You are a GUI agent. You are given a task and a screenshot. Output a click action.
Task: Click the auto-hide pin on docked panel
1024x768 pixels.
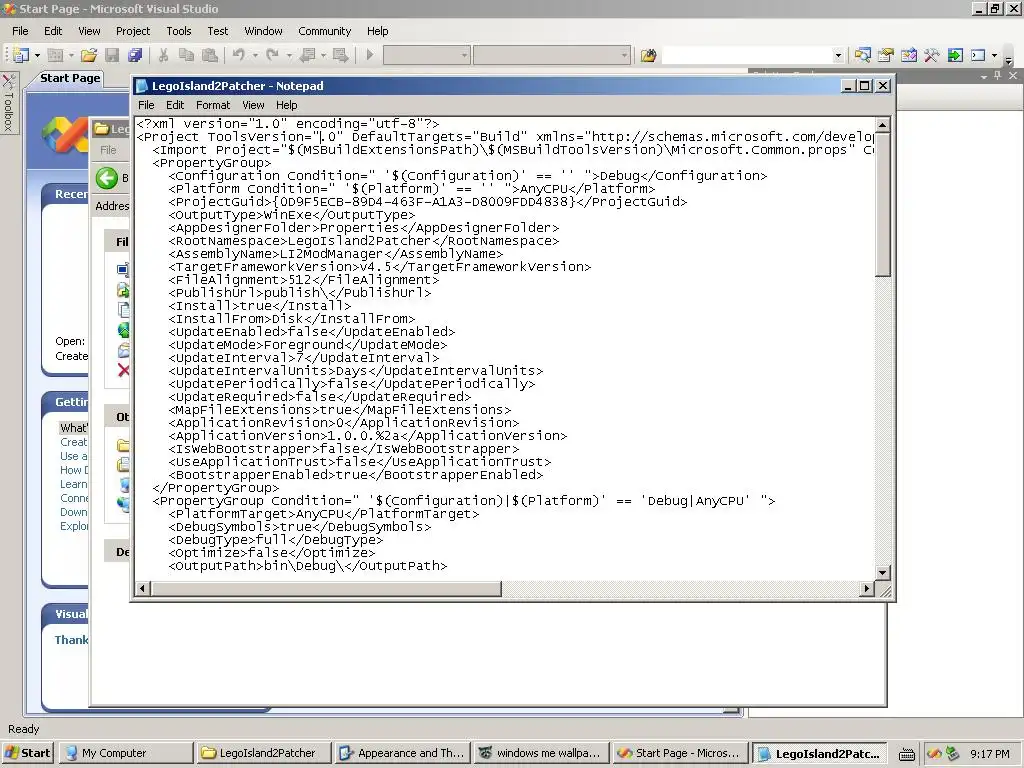click(997, 76)
